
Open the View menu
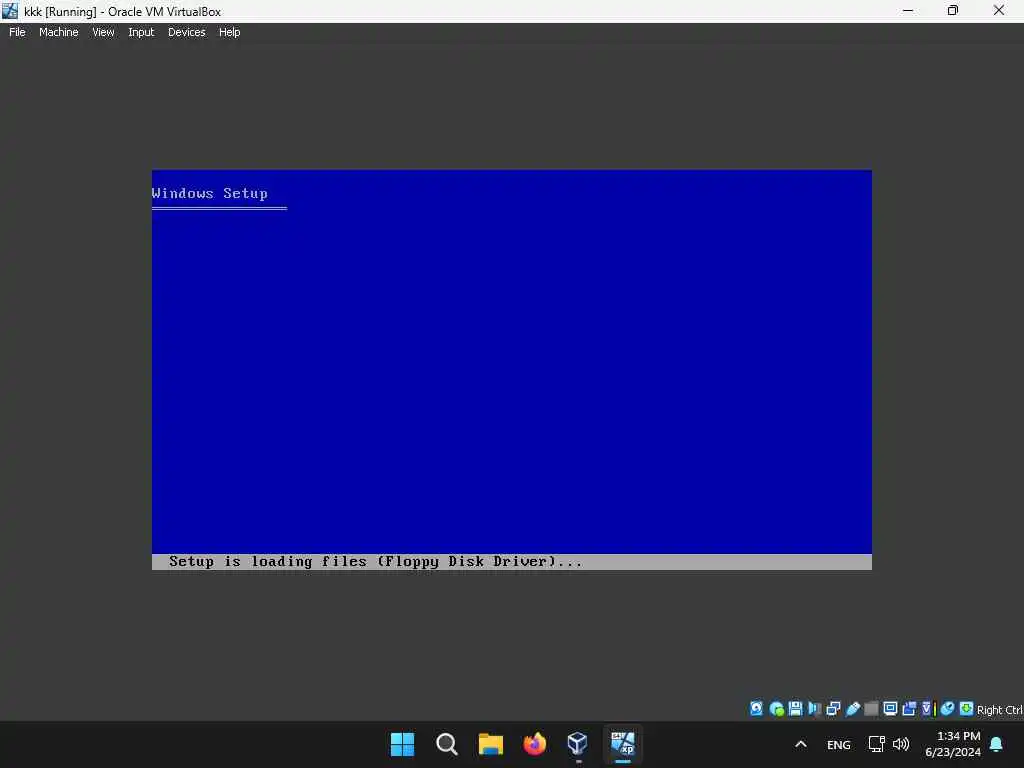103,32
